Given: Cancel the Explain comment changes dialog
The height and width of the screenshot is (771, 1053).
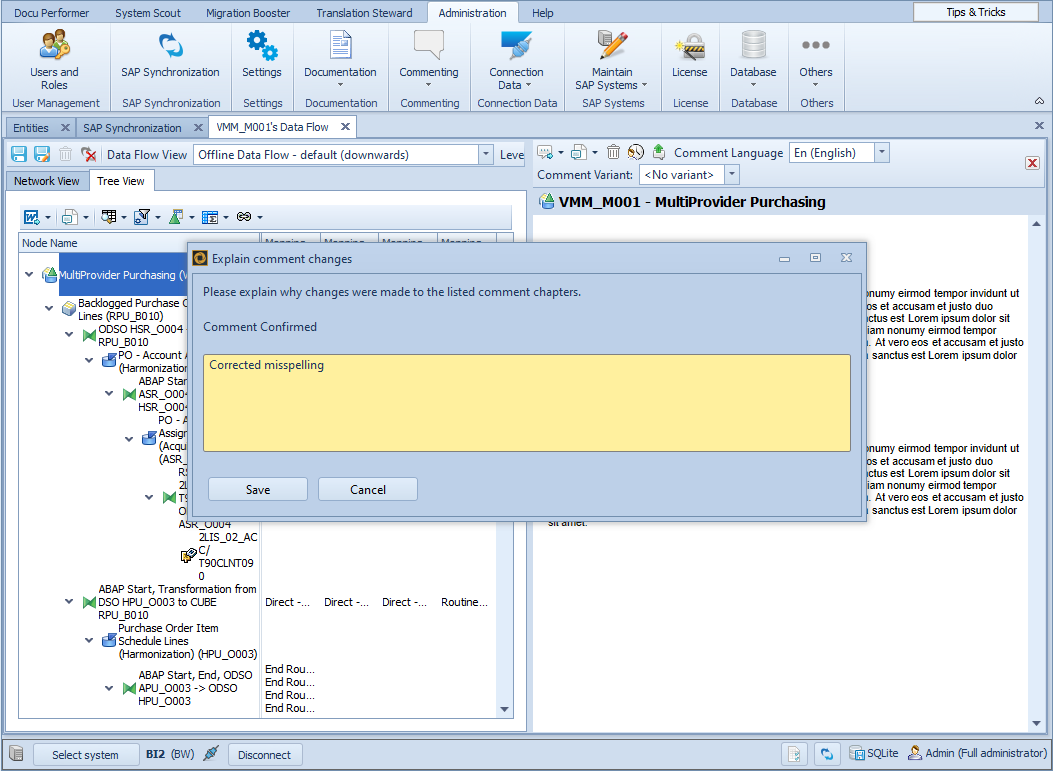Looking at the screenshot, I should pyautogui.click(x=367, y=489).
